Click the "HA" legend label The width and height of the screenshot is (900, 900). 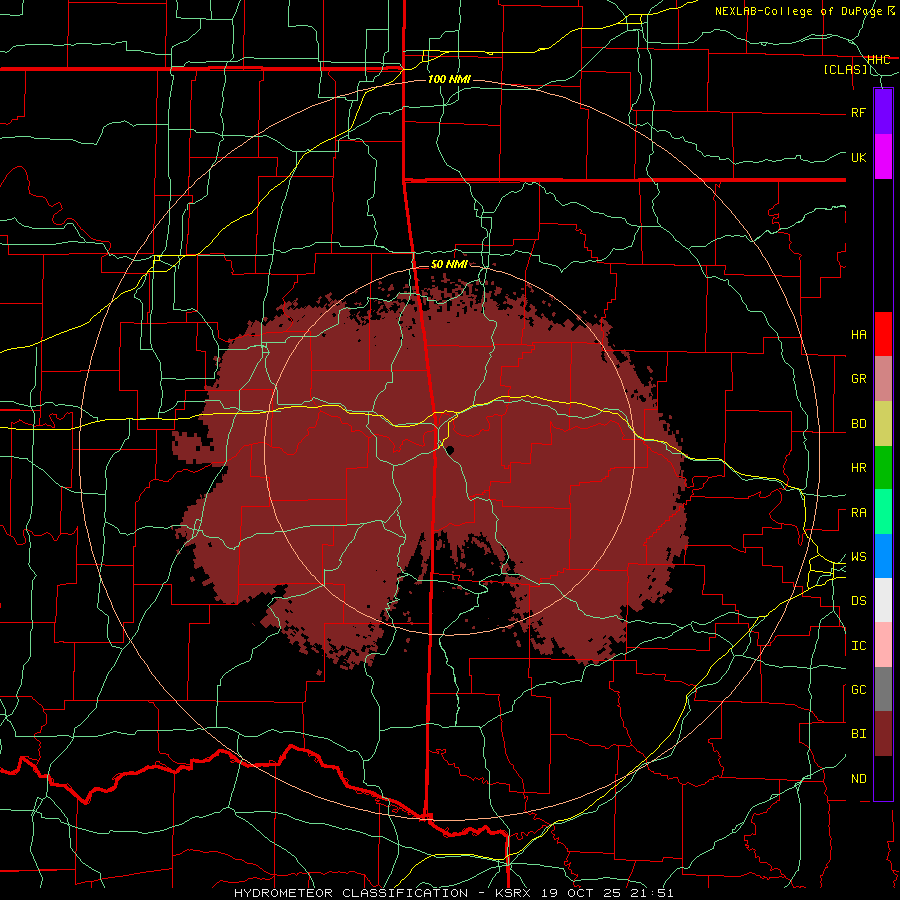858,335
